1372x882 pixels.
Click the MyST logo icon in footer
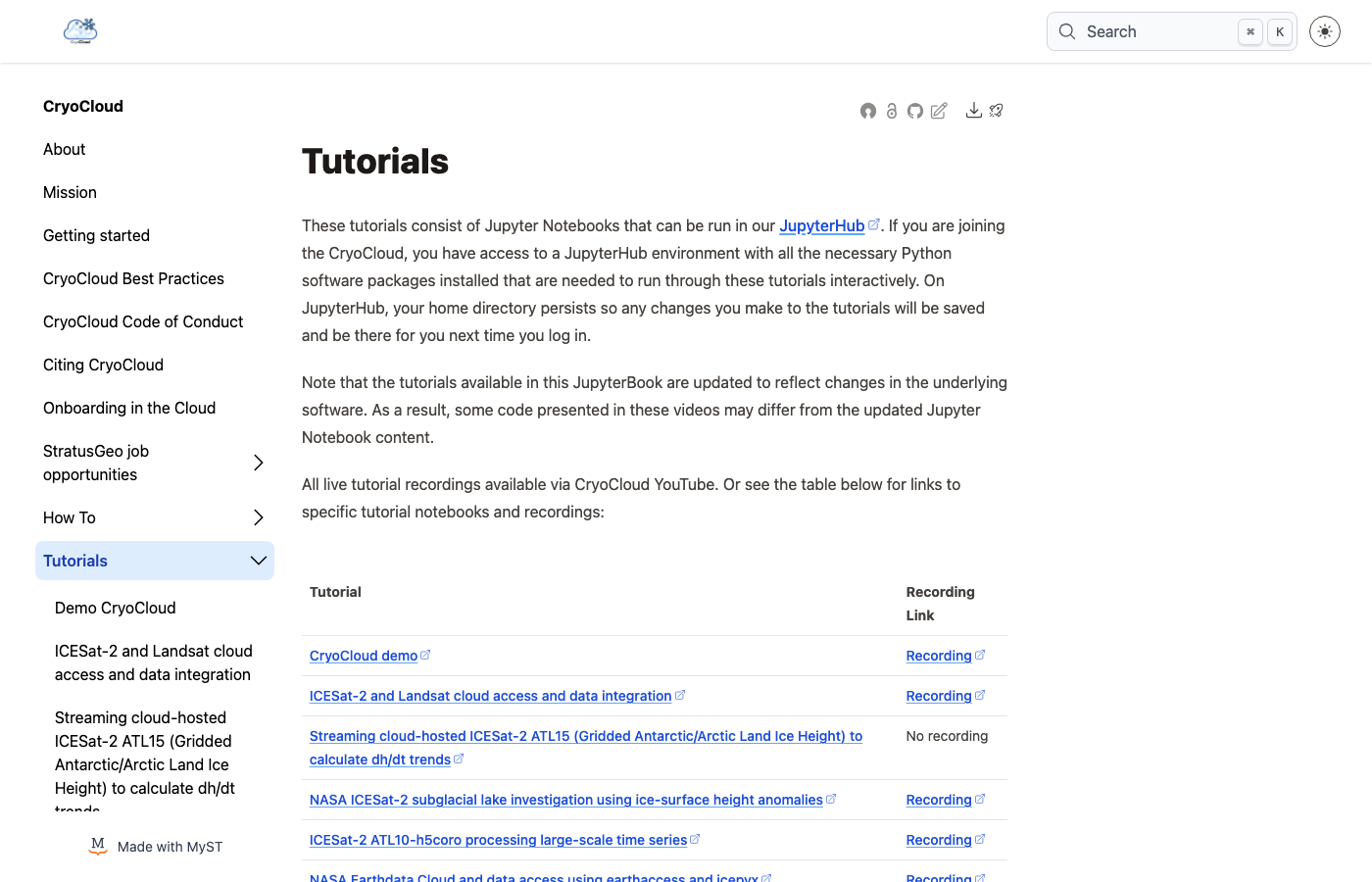click(98, 846)
